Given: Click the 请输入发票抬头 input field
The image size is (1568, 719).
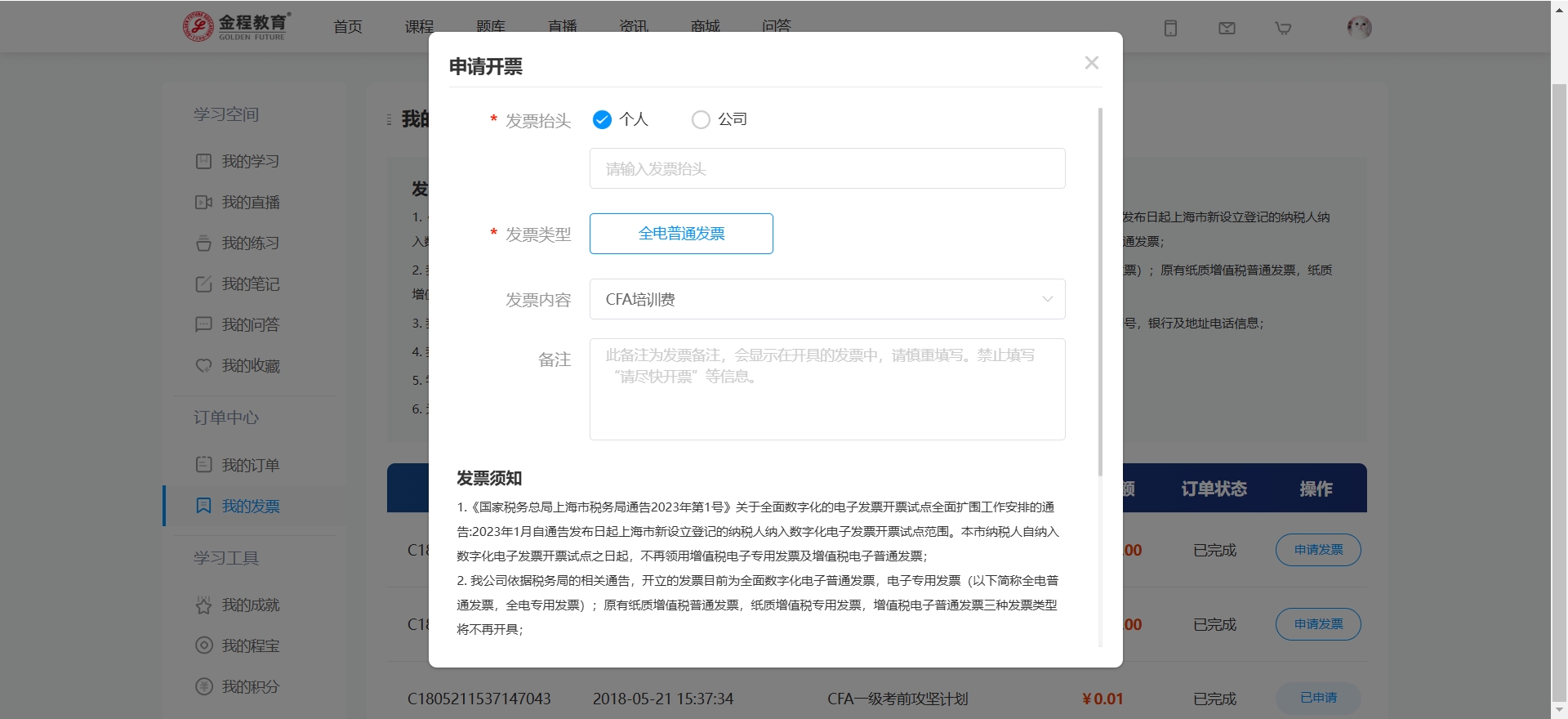Looking at the screenshot, I should coord(826,168).
